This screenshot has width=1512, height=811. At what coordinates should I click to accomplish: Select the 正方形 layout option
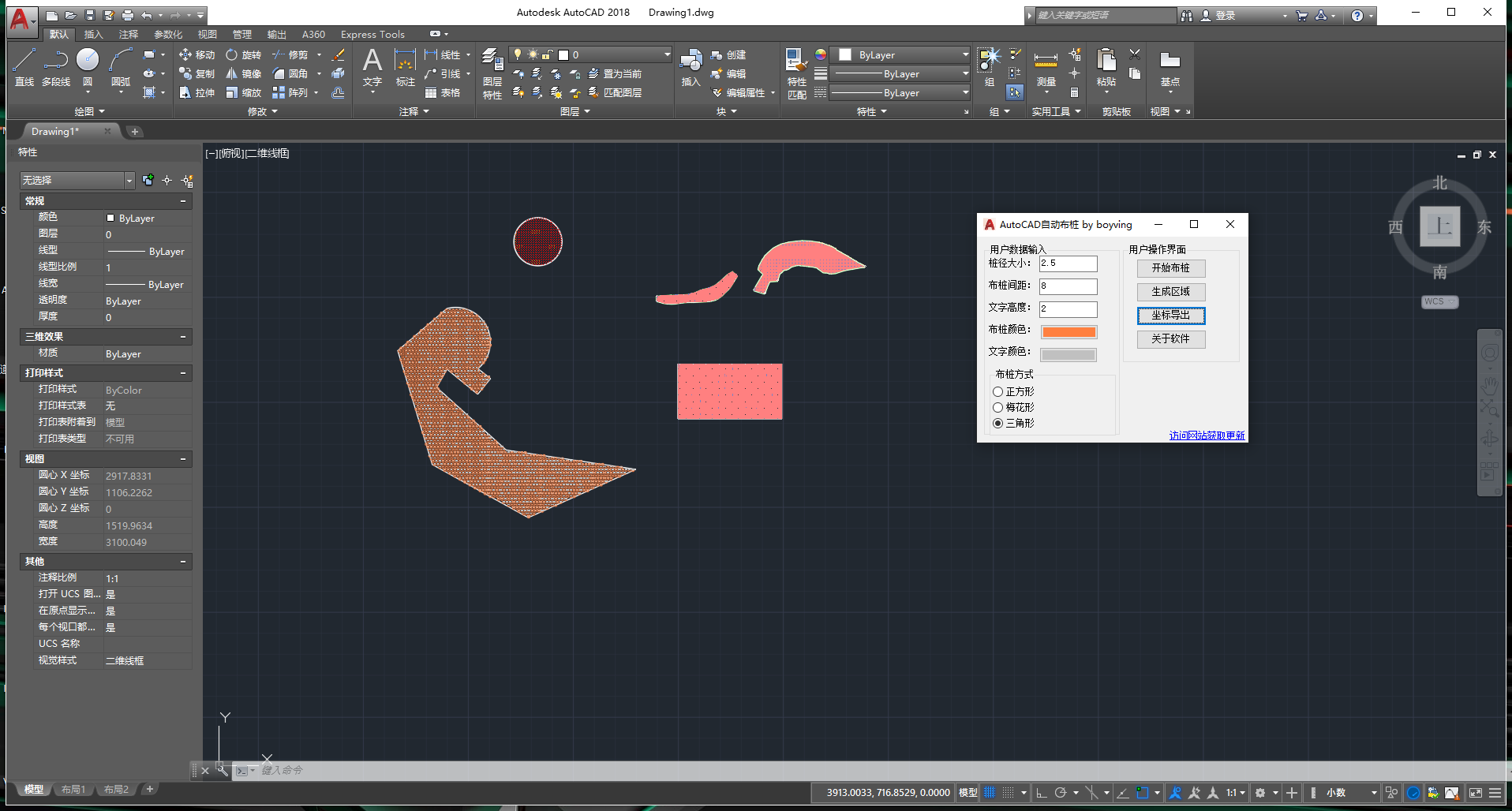[x=998, y=392]
